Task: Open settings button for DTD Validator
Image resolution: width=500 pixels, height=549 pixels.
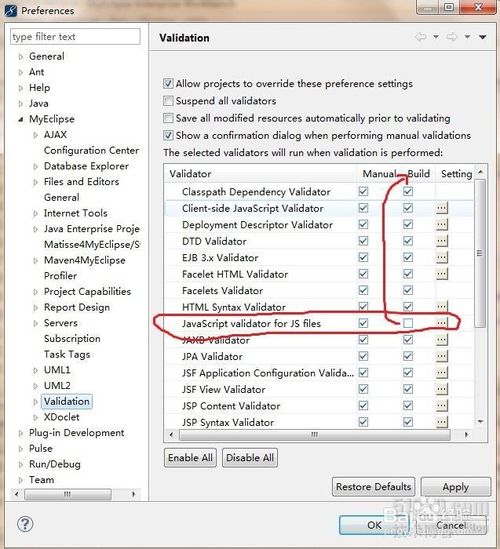Action: [x=442, y=241]
